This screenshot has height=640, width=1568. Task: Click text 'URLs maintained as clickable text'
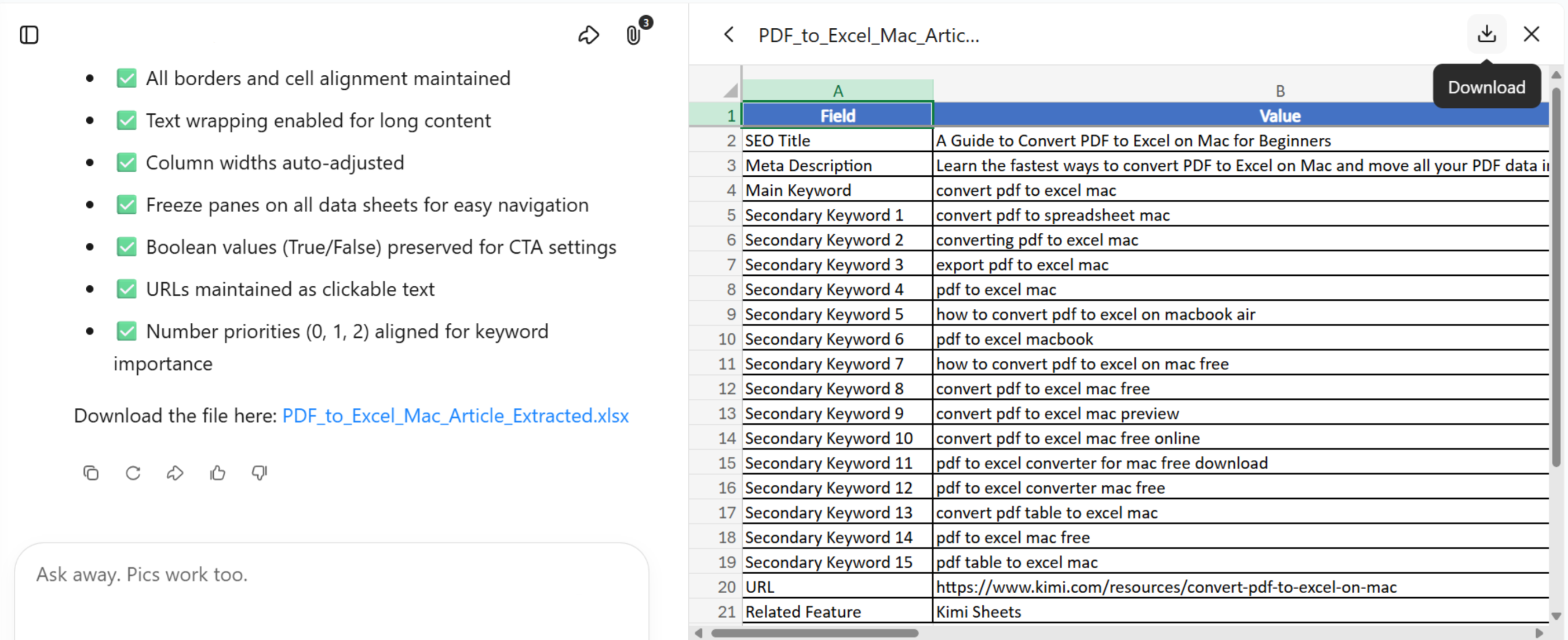(x=290, y=289)
